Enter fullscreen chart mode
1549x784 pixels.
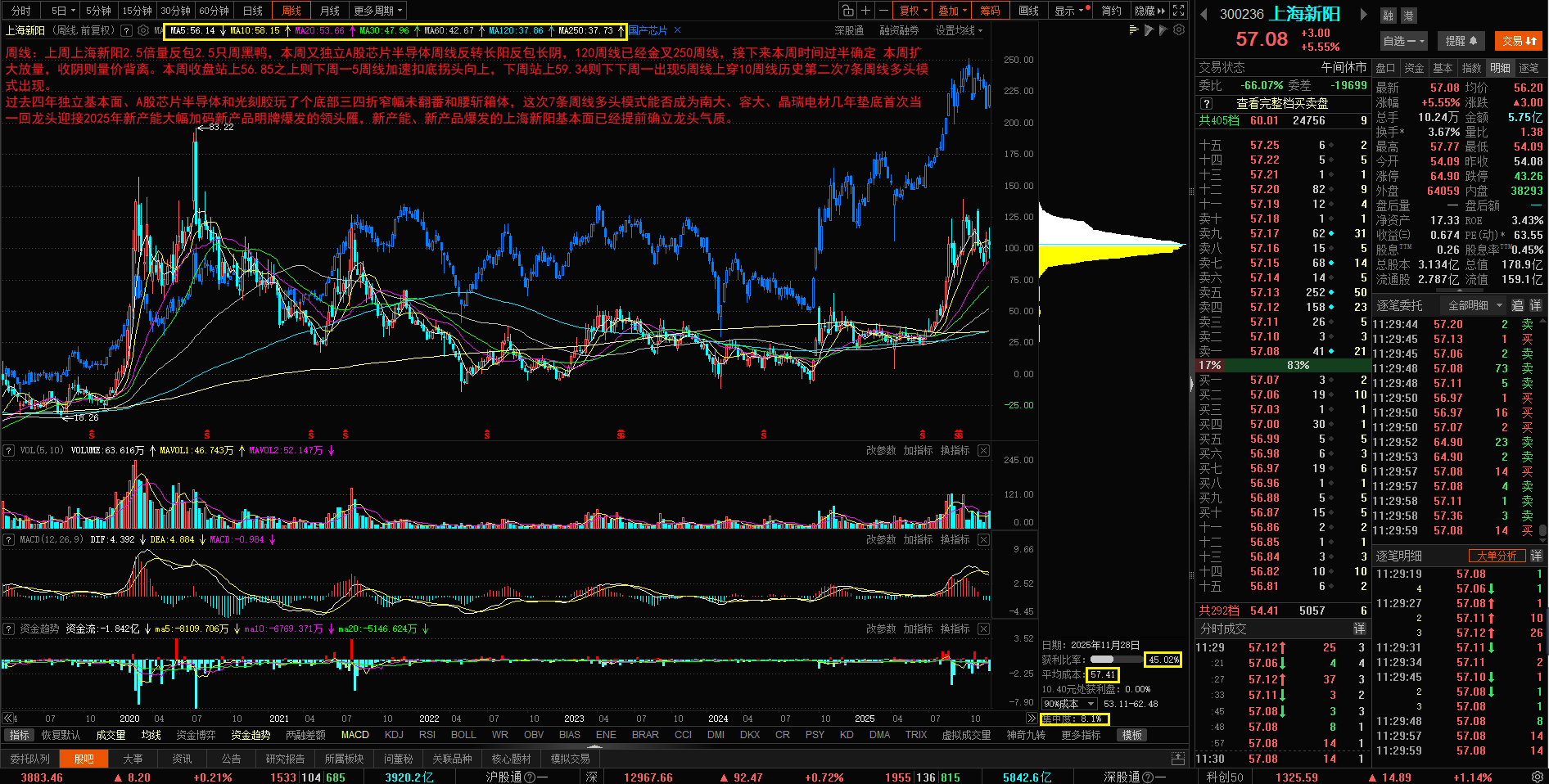pyautogui.click(x=1178, y=11)
